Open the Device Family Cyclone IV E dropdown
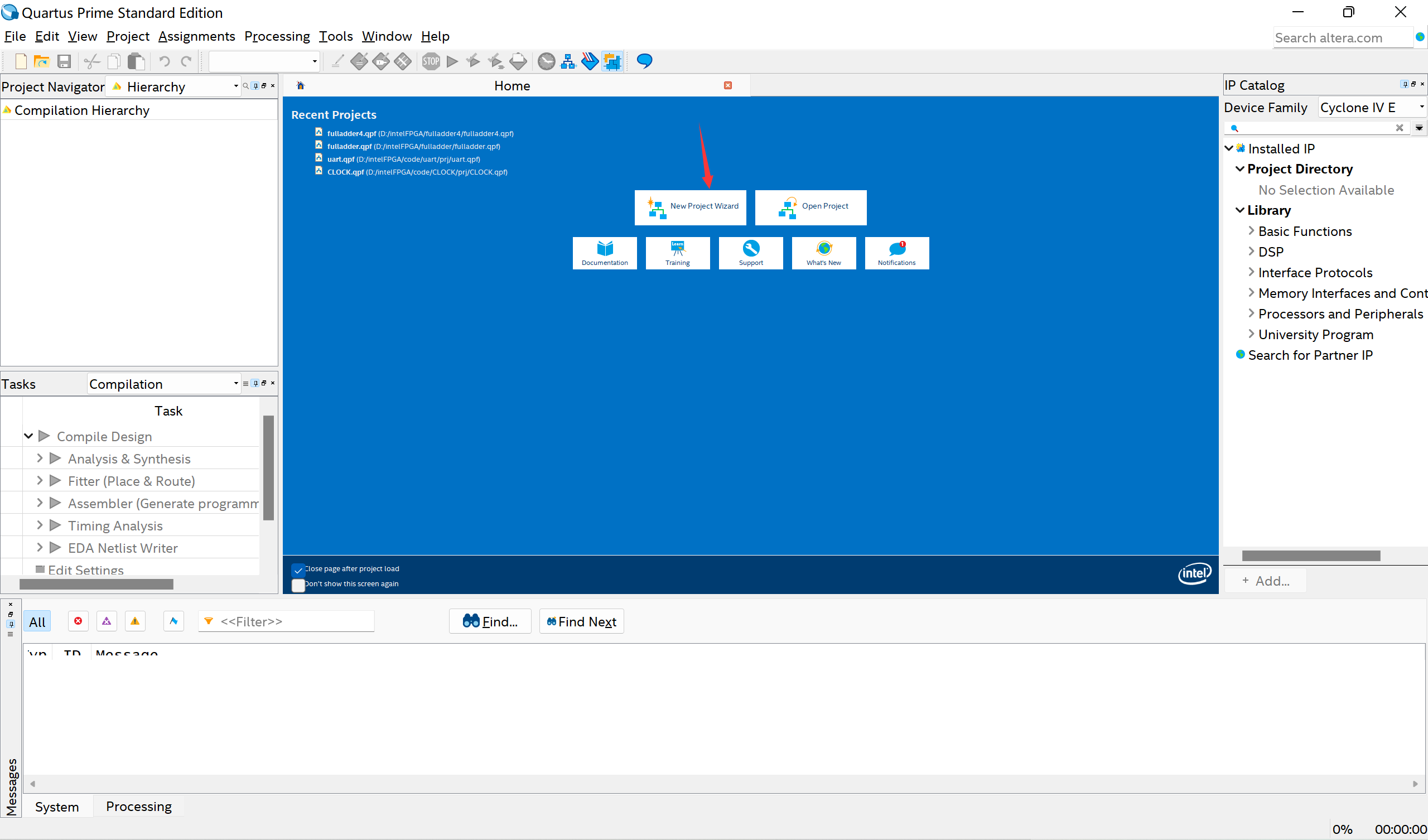Screen dimensions: 1428x840 [x=1372, y=107]
